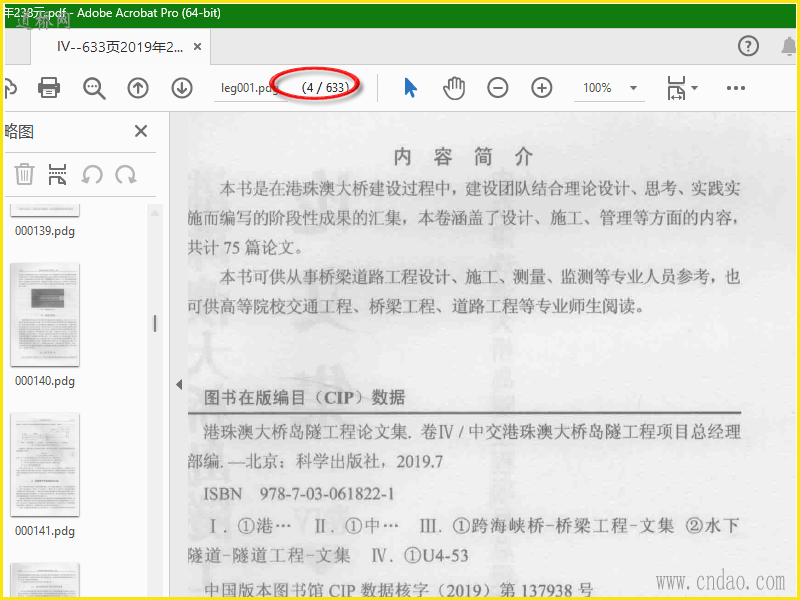Click the thumbnail panel scrollbar

(155, 323)
